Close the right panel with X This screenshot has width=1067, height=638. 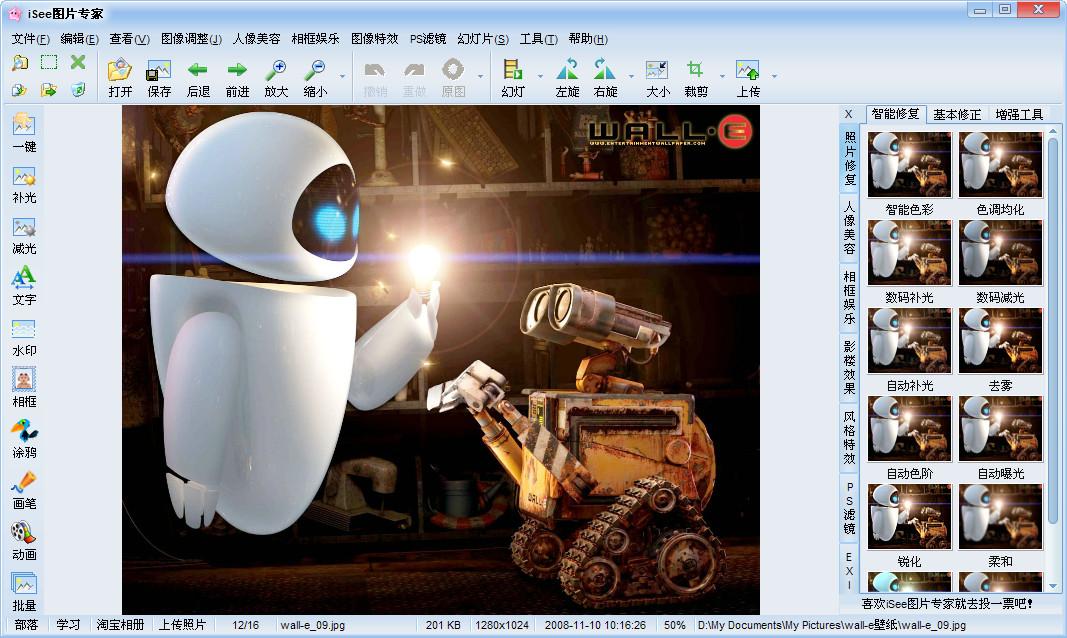pos(849,114)
